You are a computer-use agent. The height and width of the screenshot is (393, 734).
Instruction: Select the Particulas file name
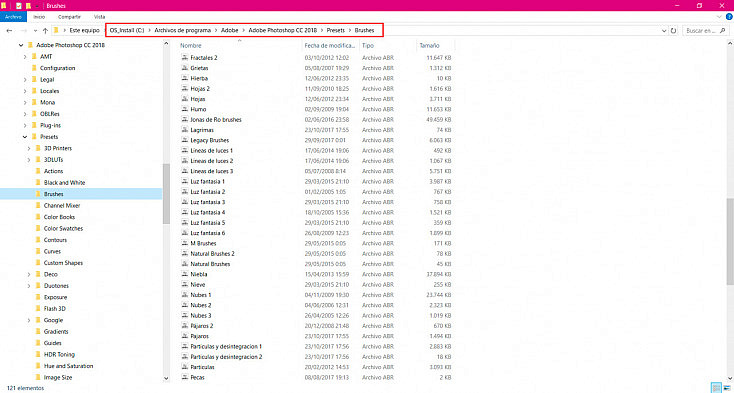pos(203,367)
